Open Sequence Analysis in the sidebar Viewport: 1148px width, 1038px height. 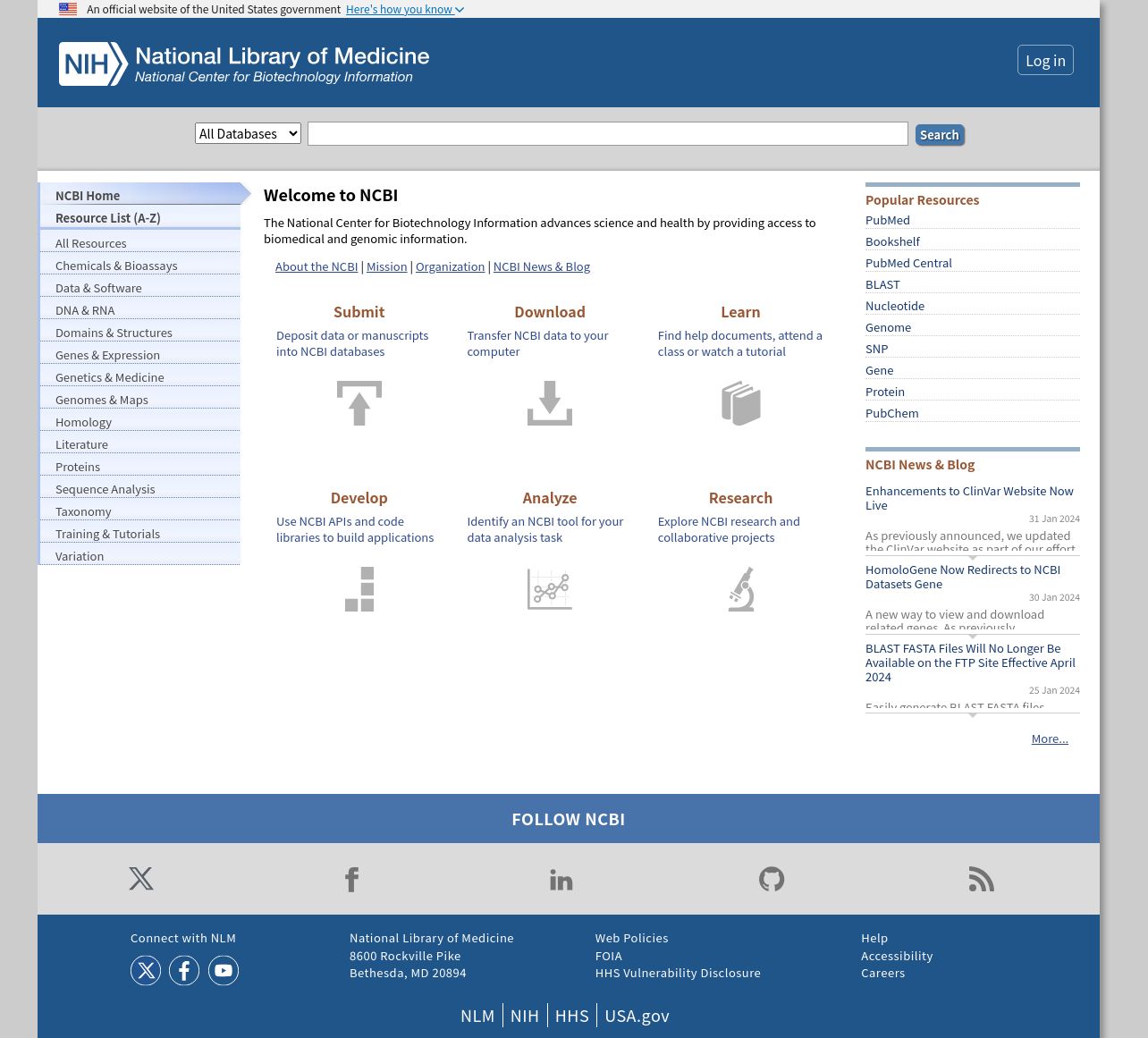[140, 488]
